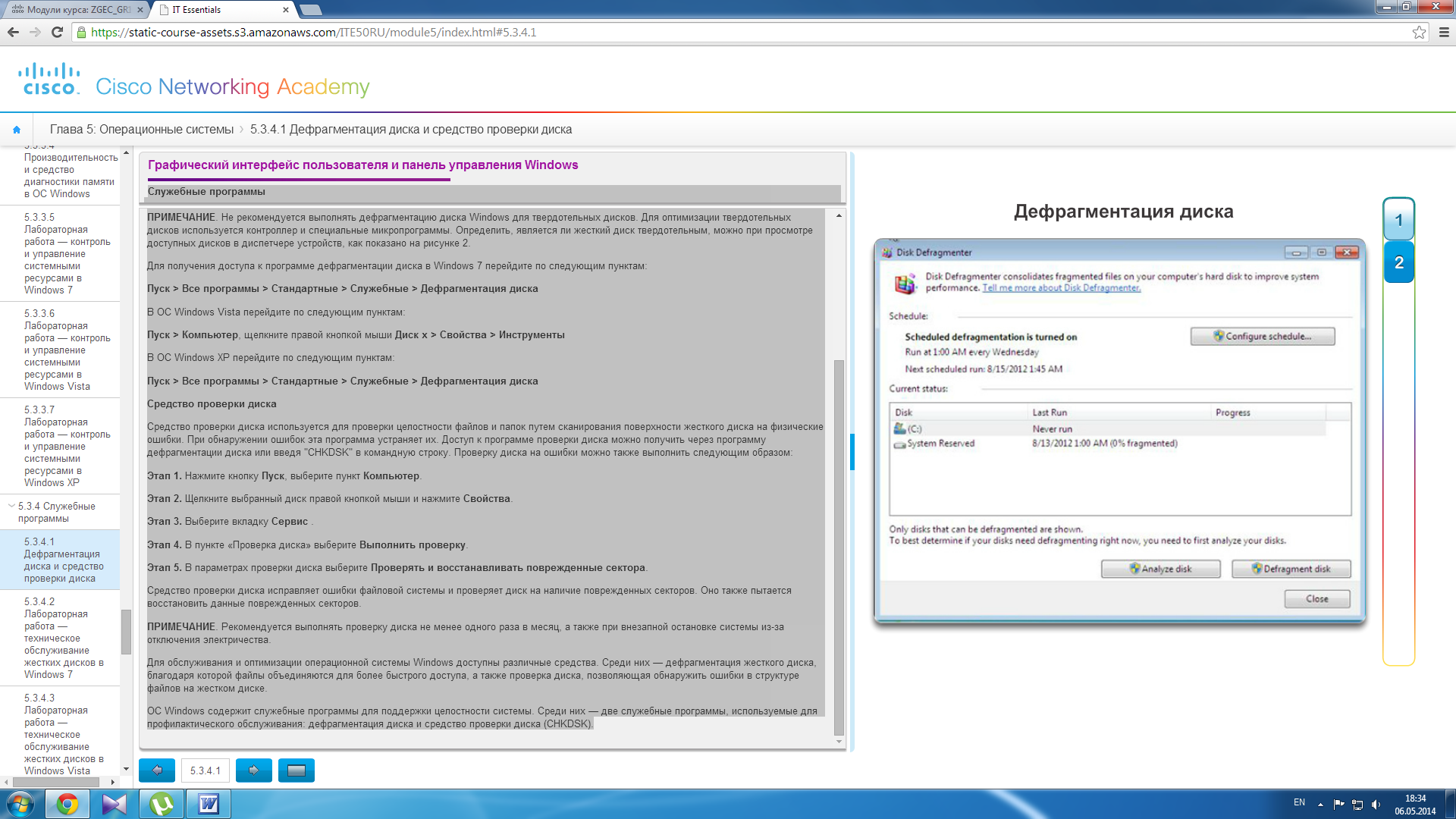The image size is (1456, 819).
Task: Click sidebar horizontal scrollbar right arrow
Action: tap(113, 782)
